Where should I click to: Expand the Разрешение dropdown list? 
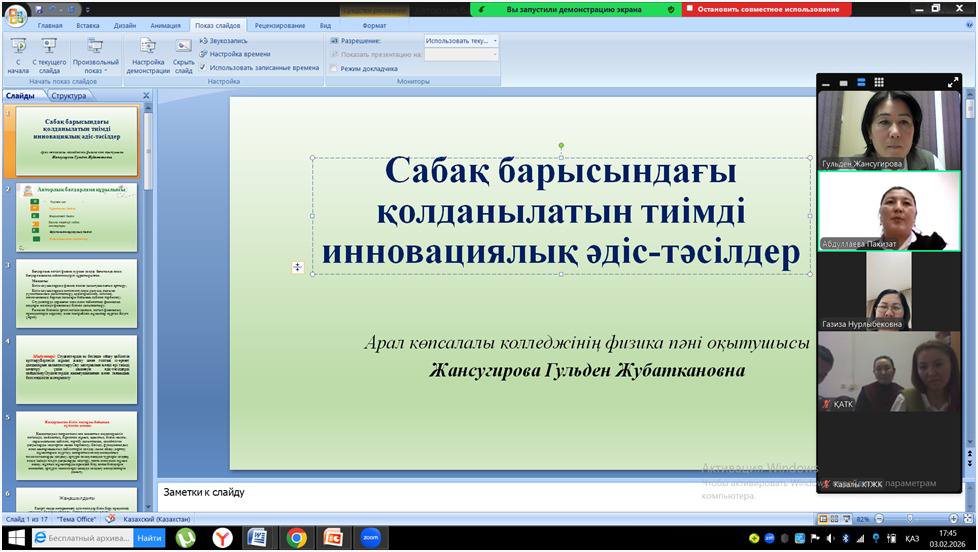pyautogui.click(x=494, y=41)
